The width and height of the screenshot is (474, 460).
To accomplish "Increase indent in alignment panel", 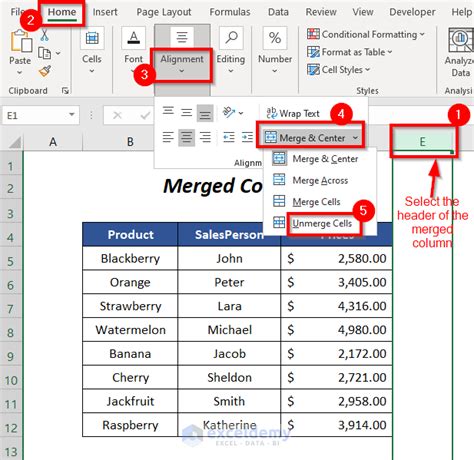I will pyautogui.click(x=247, y=137).
